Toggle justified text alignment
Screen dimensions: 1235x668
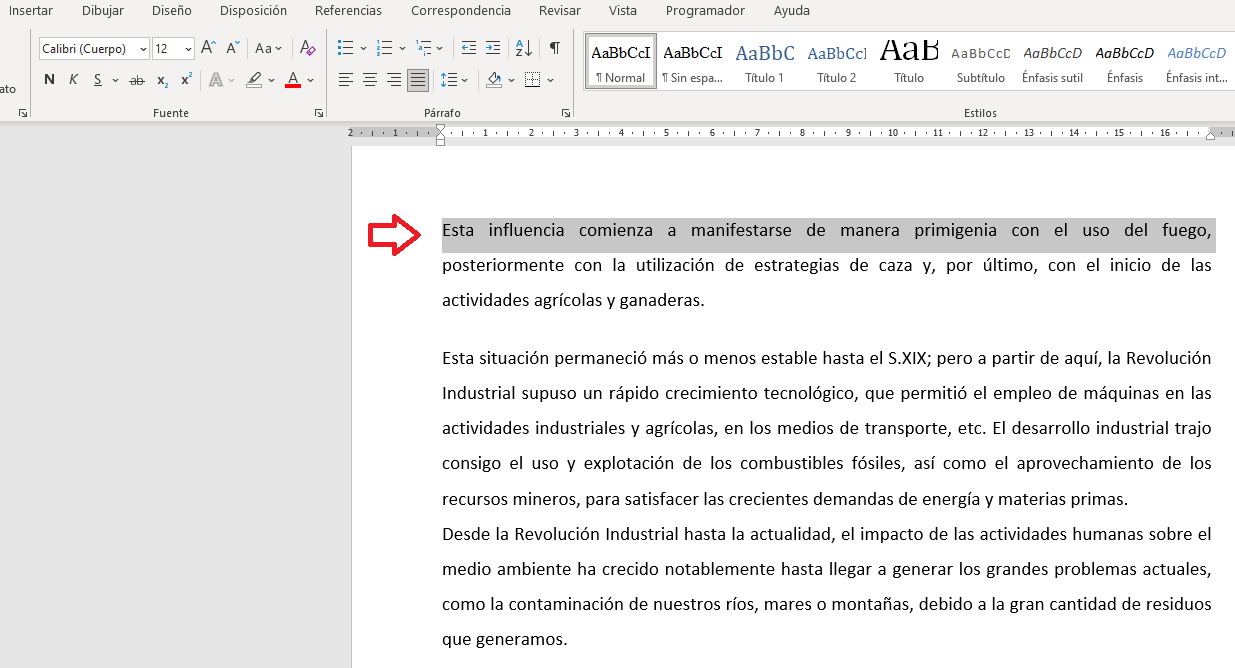tap(418, 80)
